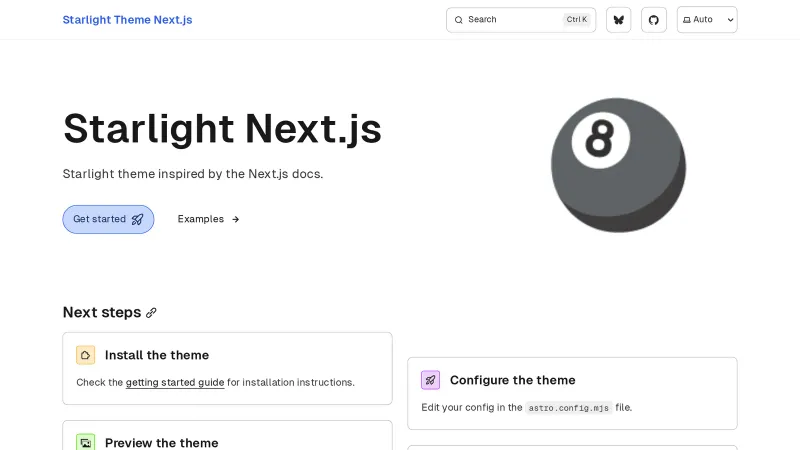Click the Ctrl K shortcut badge
This screenshot has width=800, height=450.
pos(577,20)
